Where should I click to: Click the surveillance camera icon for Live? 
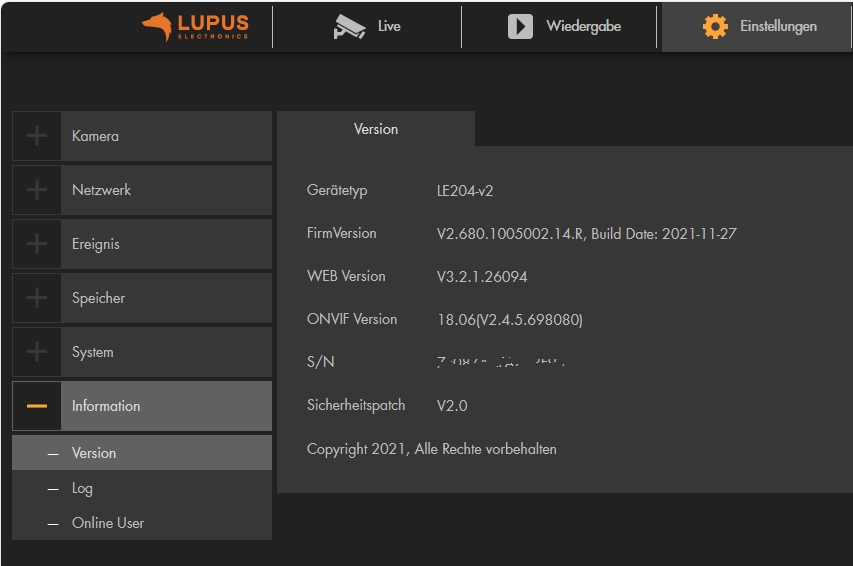349,27
